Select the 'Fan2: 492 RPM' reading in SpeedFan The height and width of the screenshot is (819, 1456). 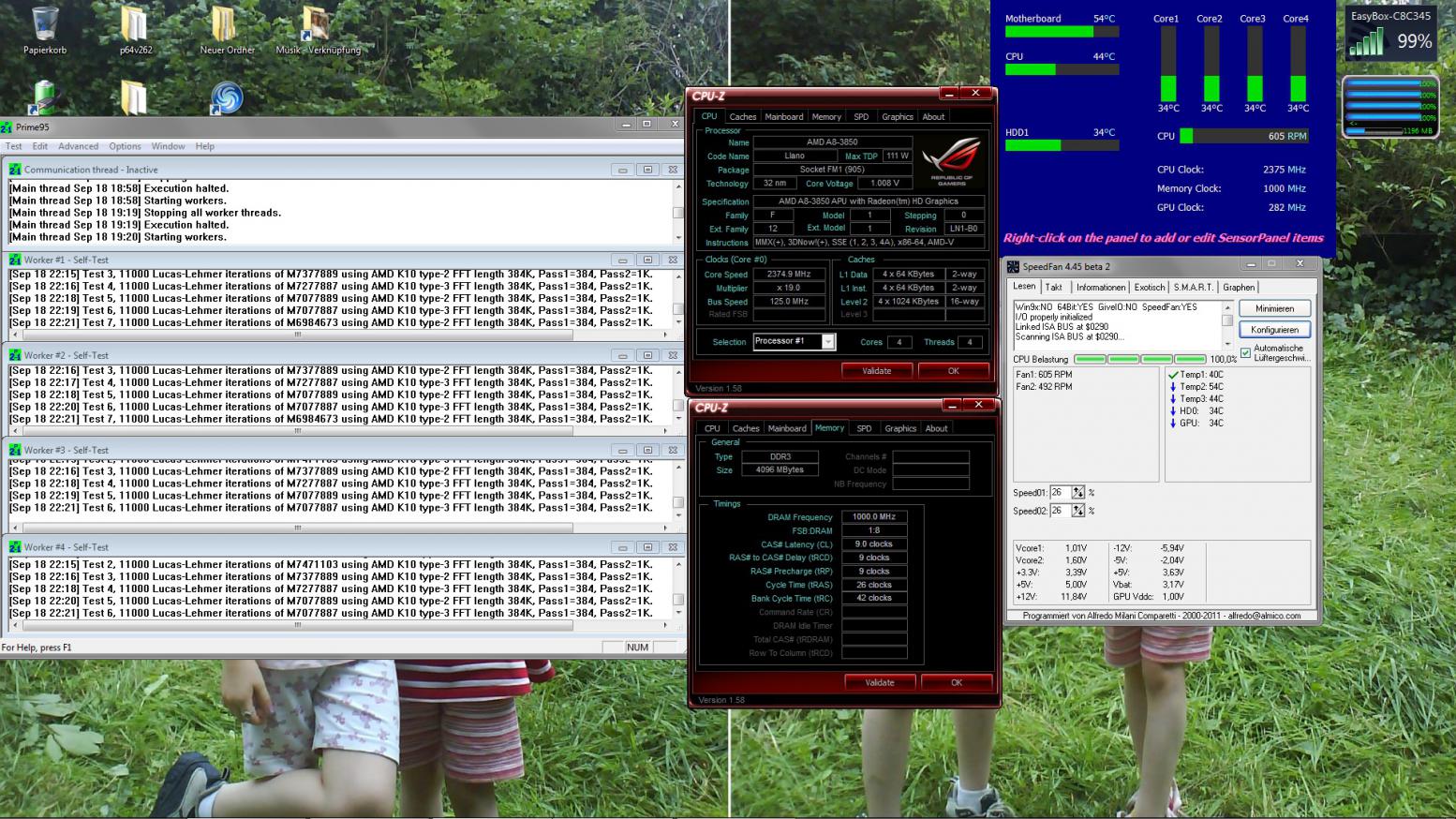click(x=1044, y=386)
